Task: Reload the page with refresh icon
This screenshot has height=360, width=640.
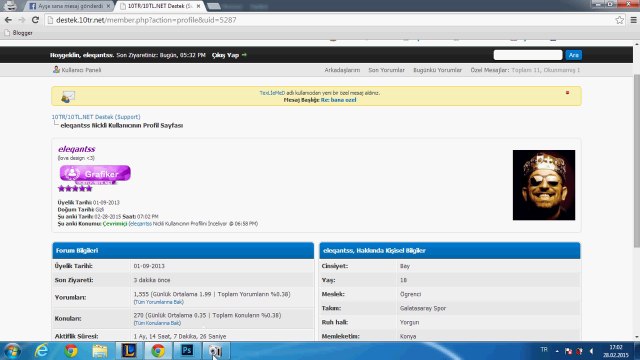Action: click(35, 20)
